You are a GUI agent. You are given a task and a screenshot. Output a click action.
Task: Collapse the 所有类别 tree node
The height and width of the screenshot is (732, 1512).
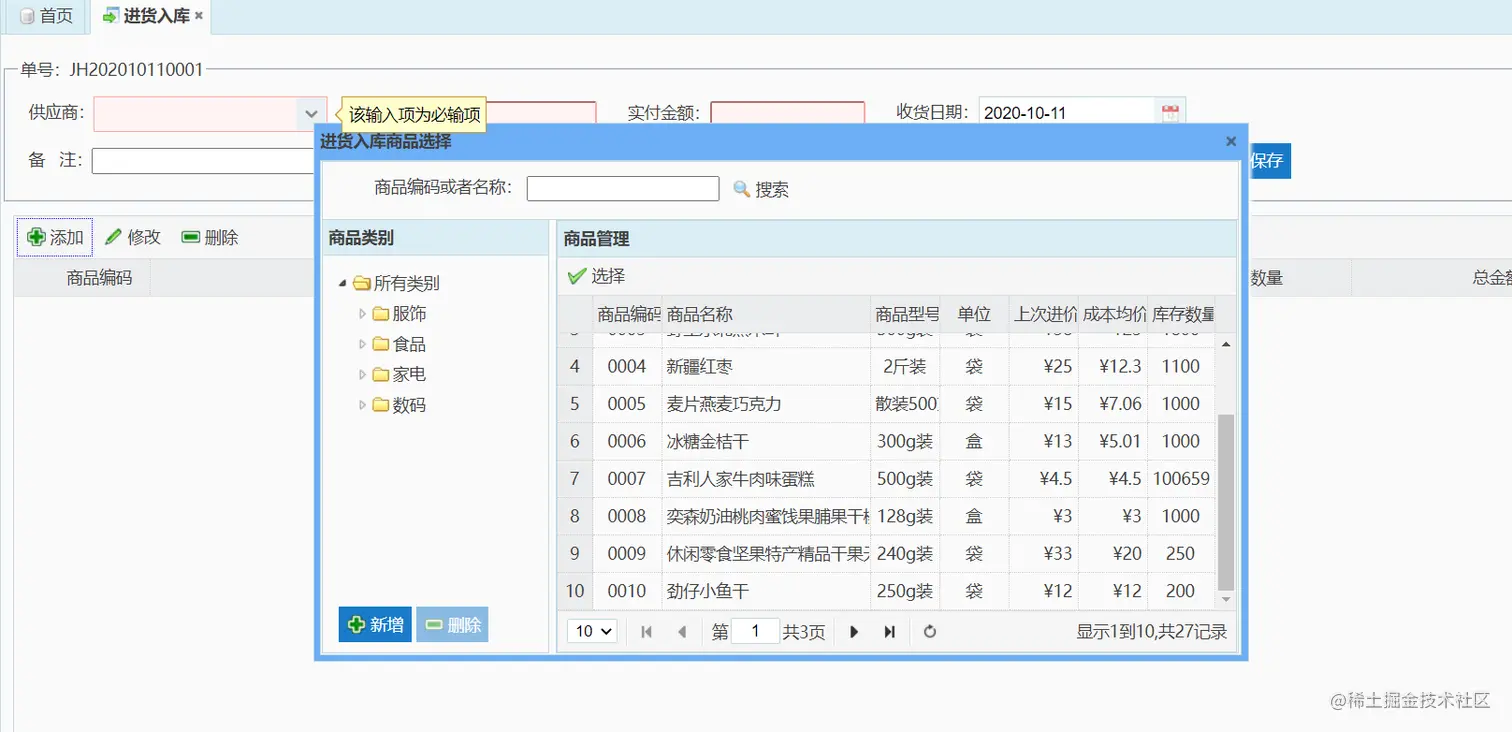343,283
